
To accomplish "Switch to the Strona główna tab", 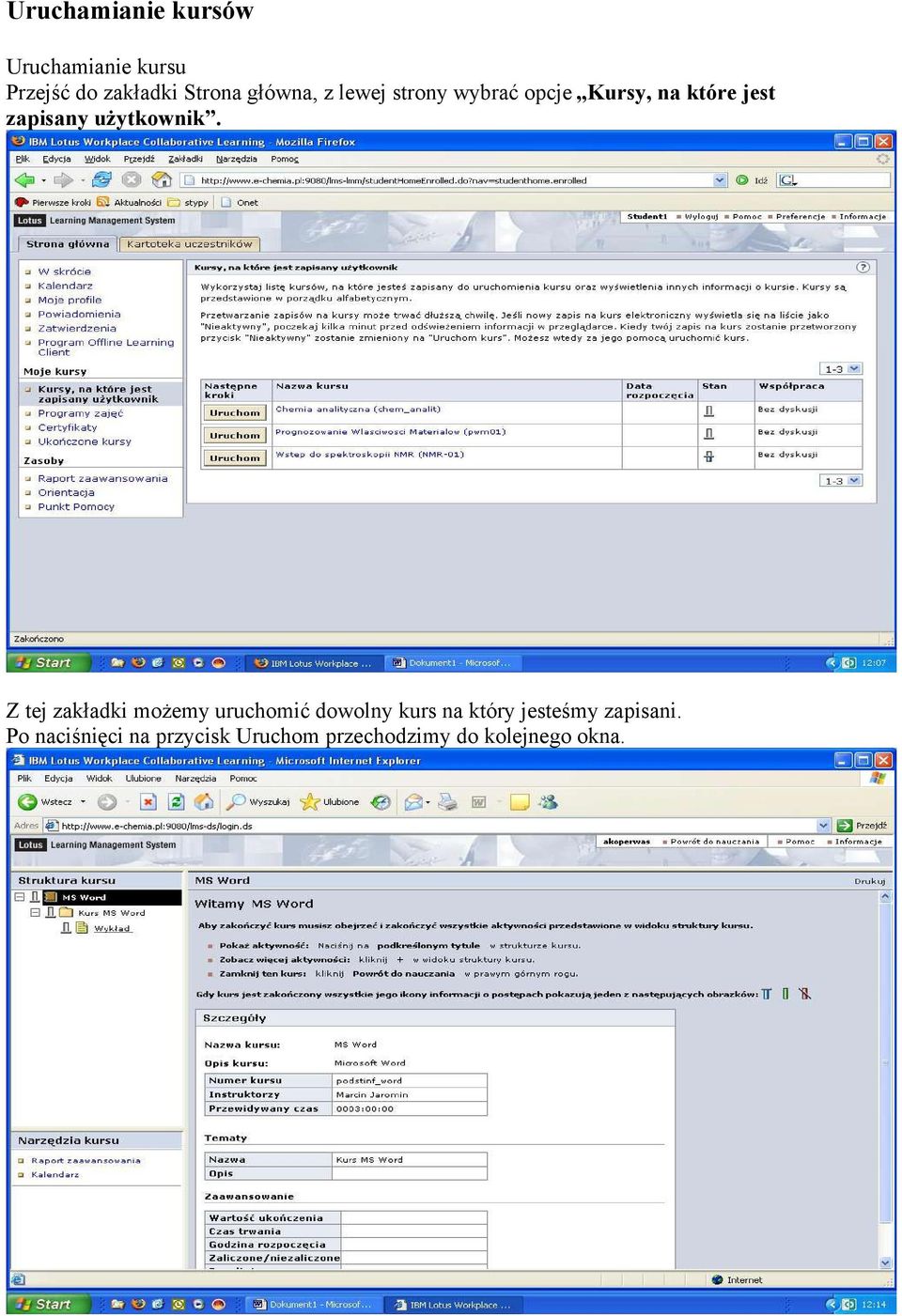I will (x=68, y=244).
